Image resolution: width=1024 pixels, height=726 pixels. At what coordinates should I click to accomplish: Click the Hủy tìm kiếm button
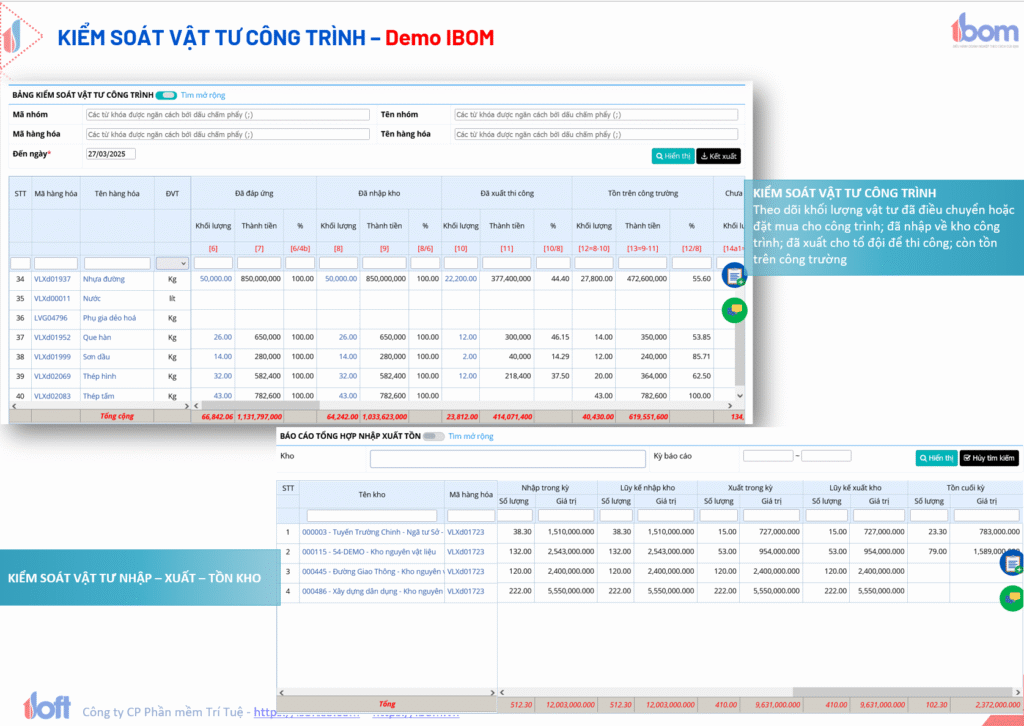click(989, 458)
